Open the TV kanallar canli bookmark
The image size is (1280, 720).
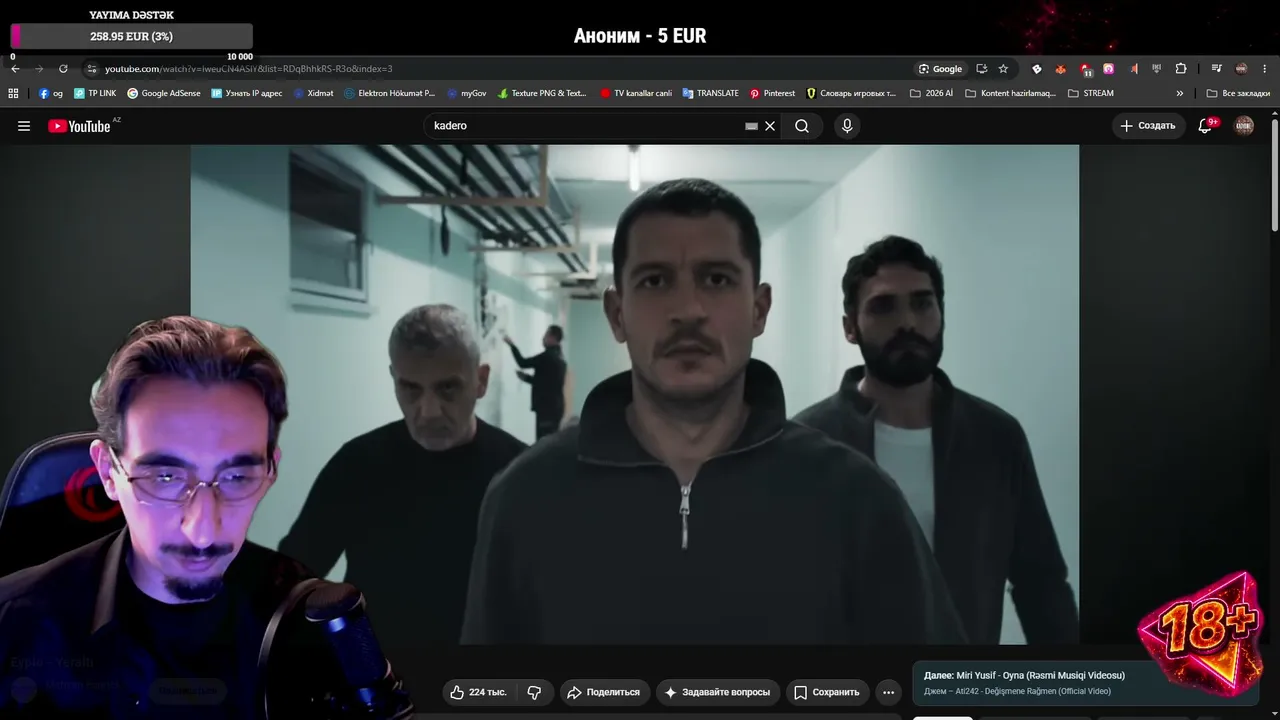(636, 93)
